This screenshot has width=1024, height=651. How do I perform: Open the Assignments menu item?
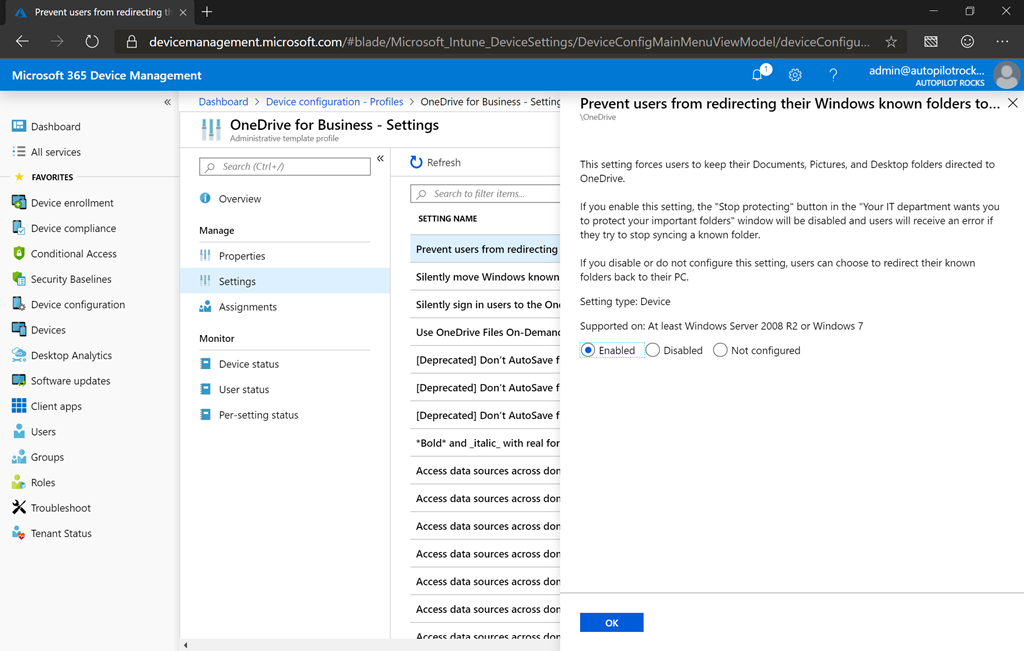247,307
